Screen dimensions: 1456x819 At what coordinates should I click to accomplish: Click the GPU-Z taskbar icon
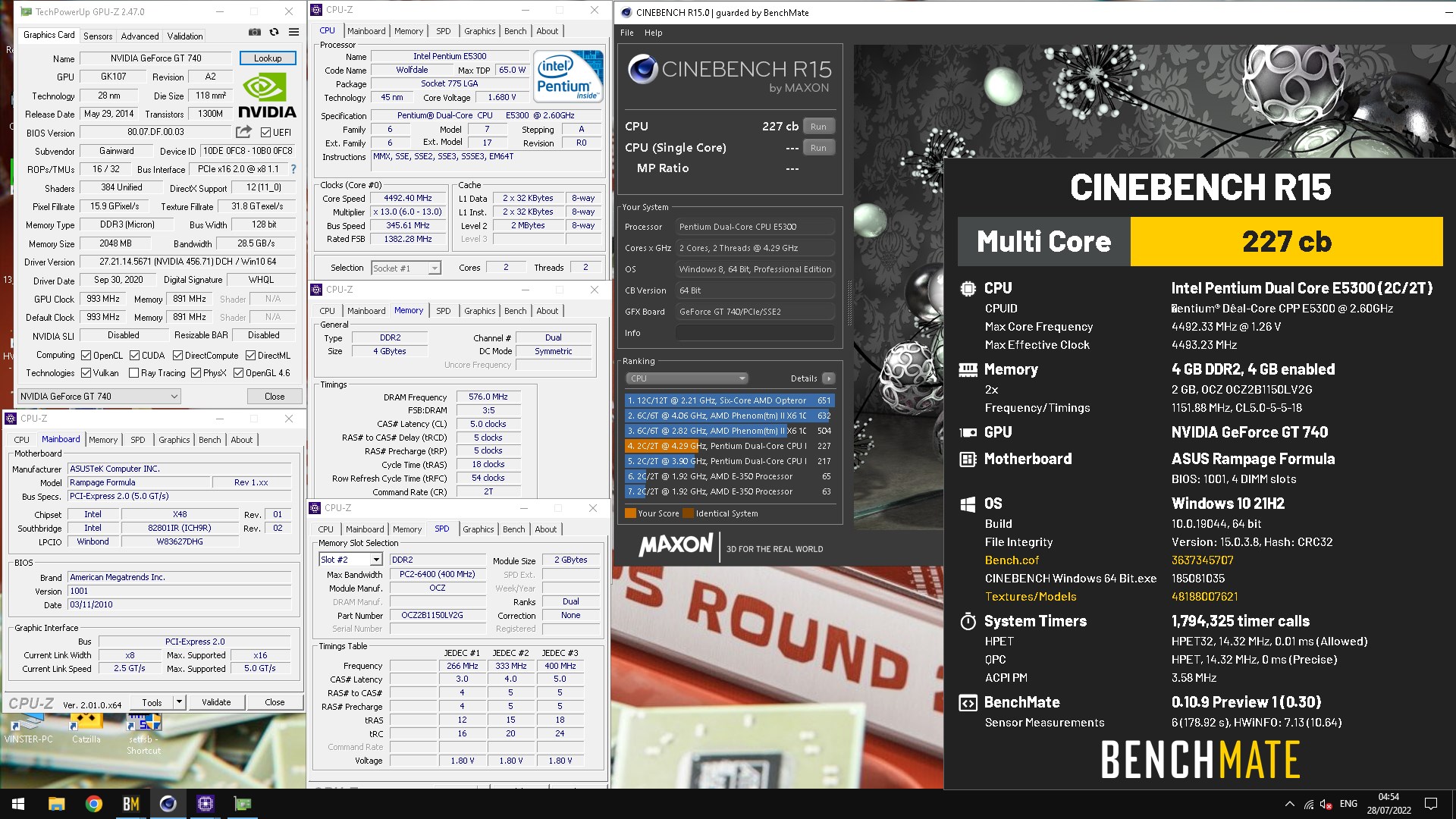tap(242, 804)
